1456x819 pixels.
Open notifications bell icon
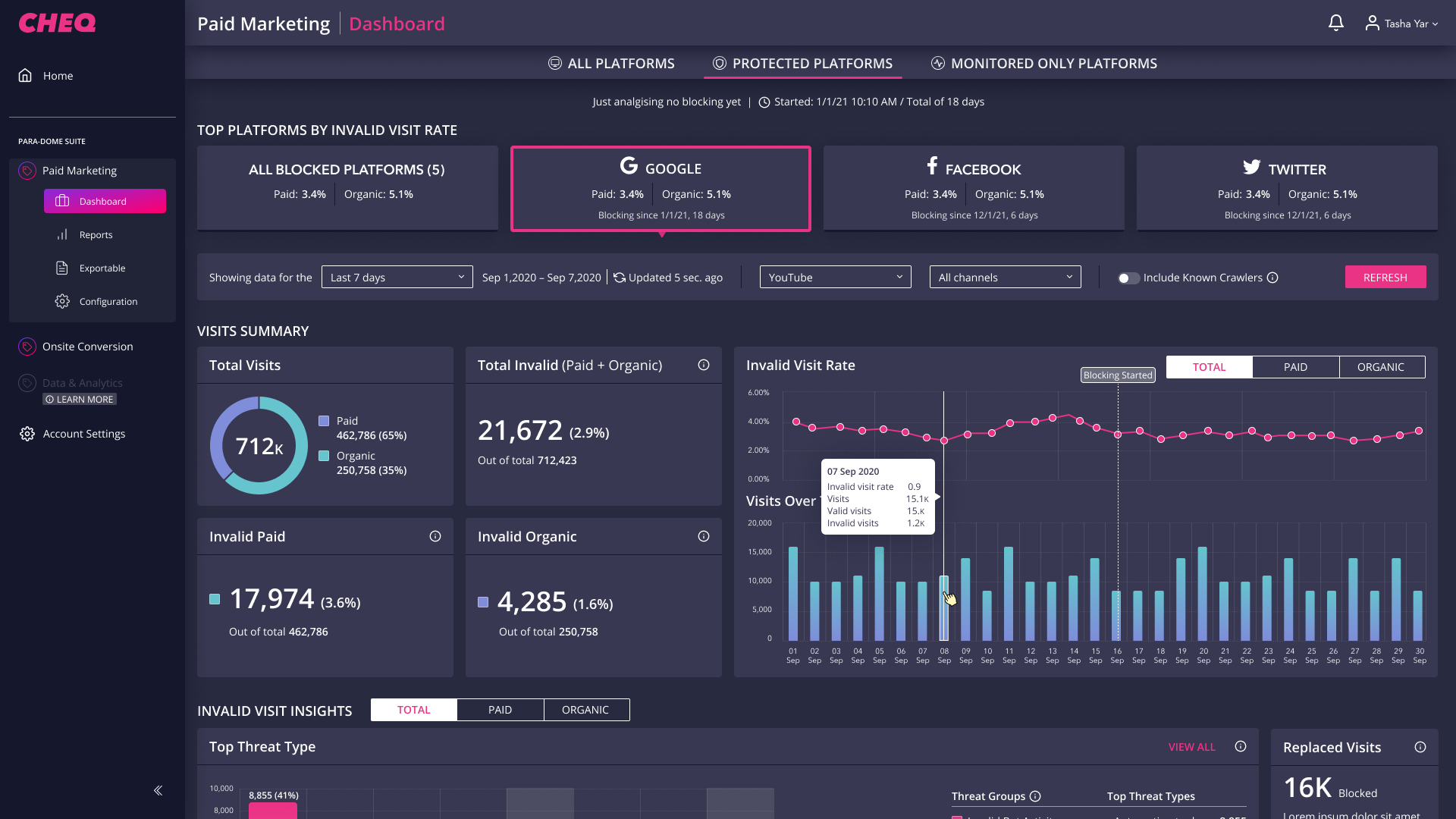point(1336,24)
